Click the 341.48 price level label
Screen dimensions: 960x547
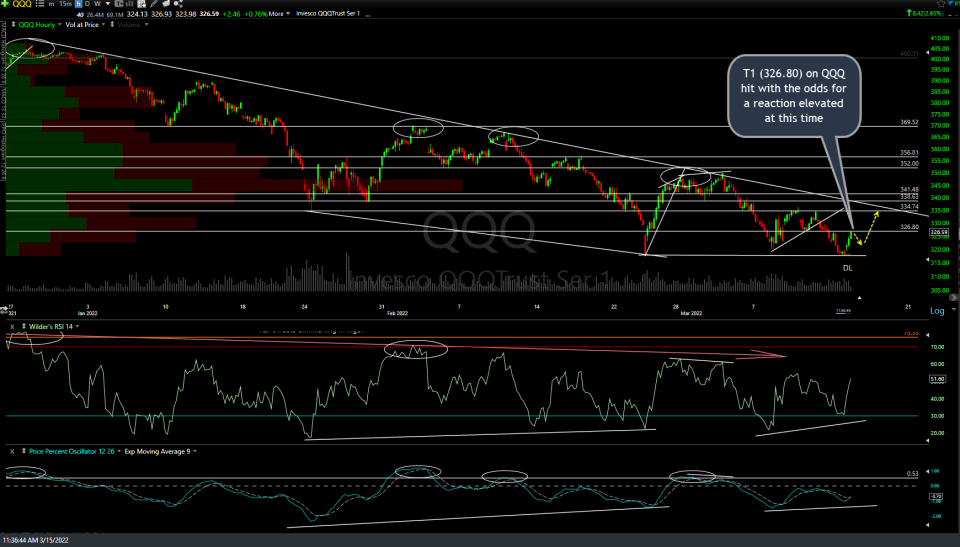click(x=909, y=190)
